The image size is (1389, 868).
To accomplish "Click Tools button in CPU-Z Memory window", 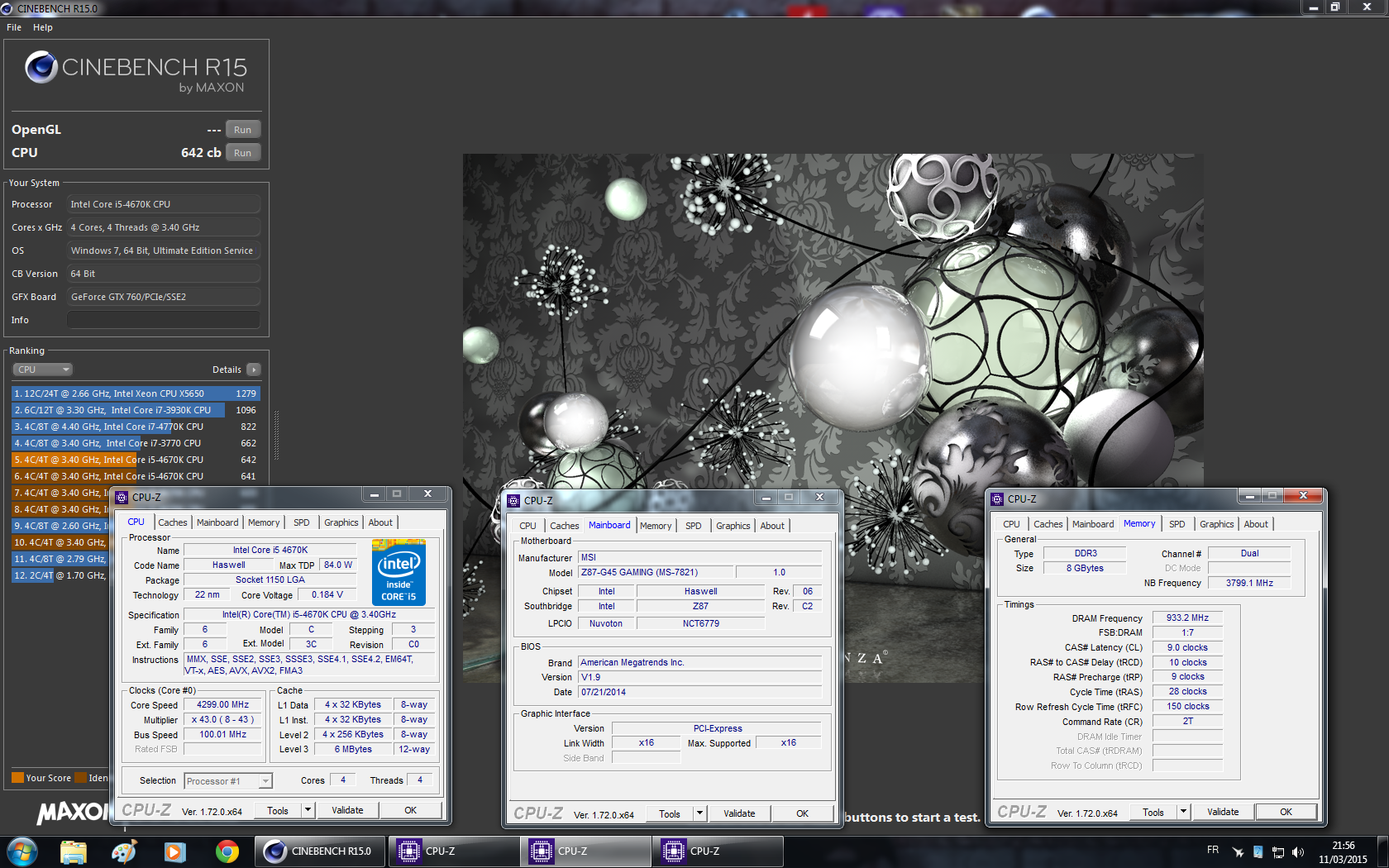I will pos(1153,812).
